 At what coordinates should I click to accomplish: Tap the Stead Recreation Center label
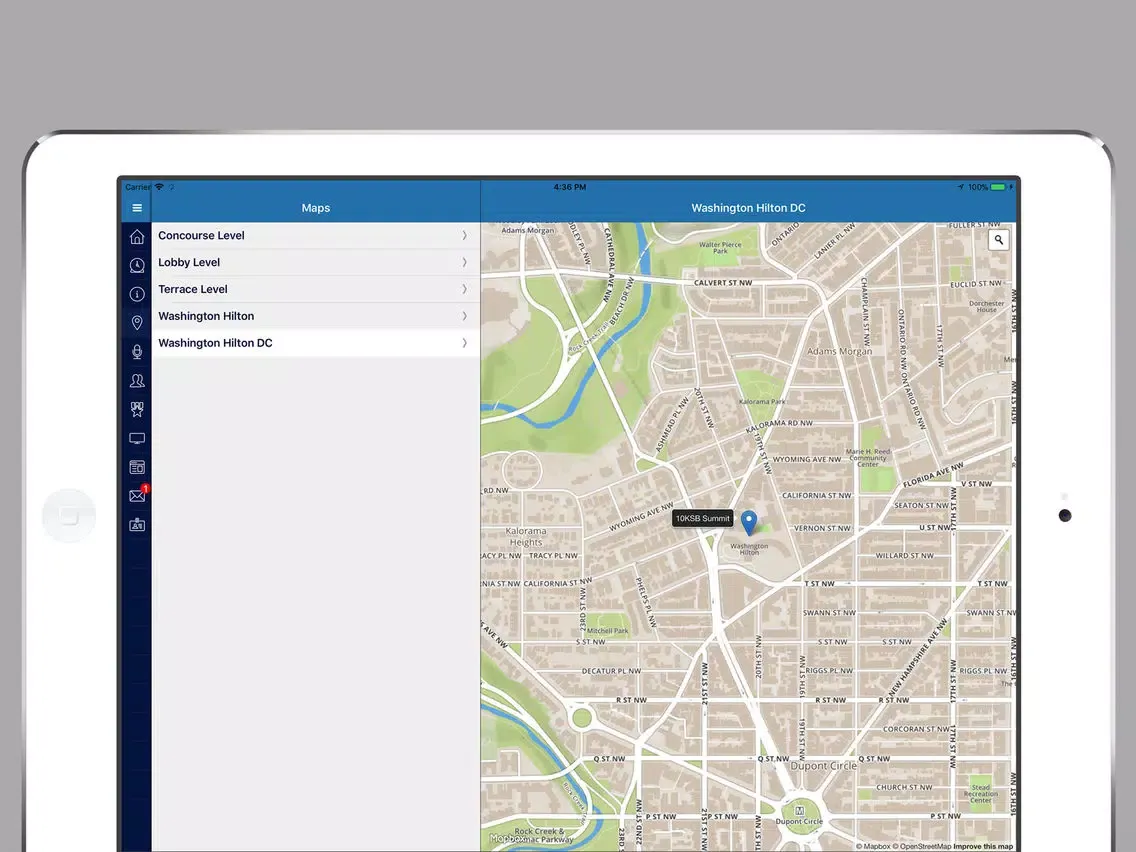pyautogui.click(x=981, y=794)
